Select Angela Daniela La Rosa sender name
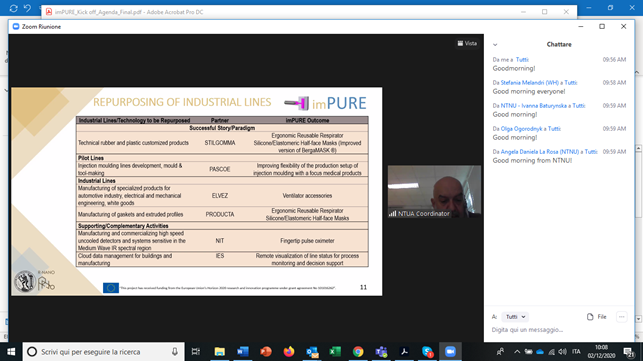This screenshot has height=361, width=643. pos(540,152)
